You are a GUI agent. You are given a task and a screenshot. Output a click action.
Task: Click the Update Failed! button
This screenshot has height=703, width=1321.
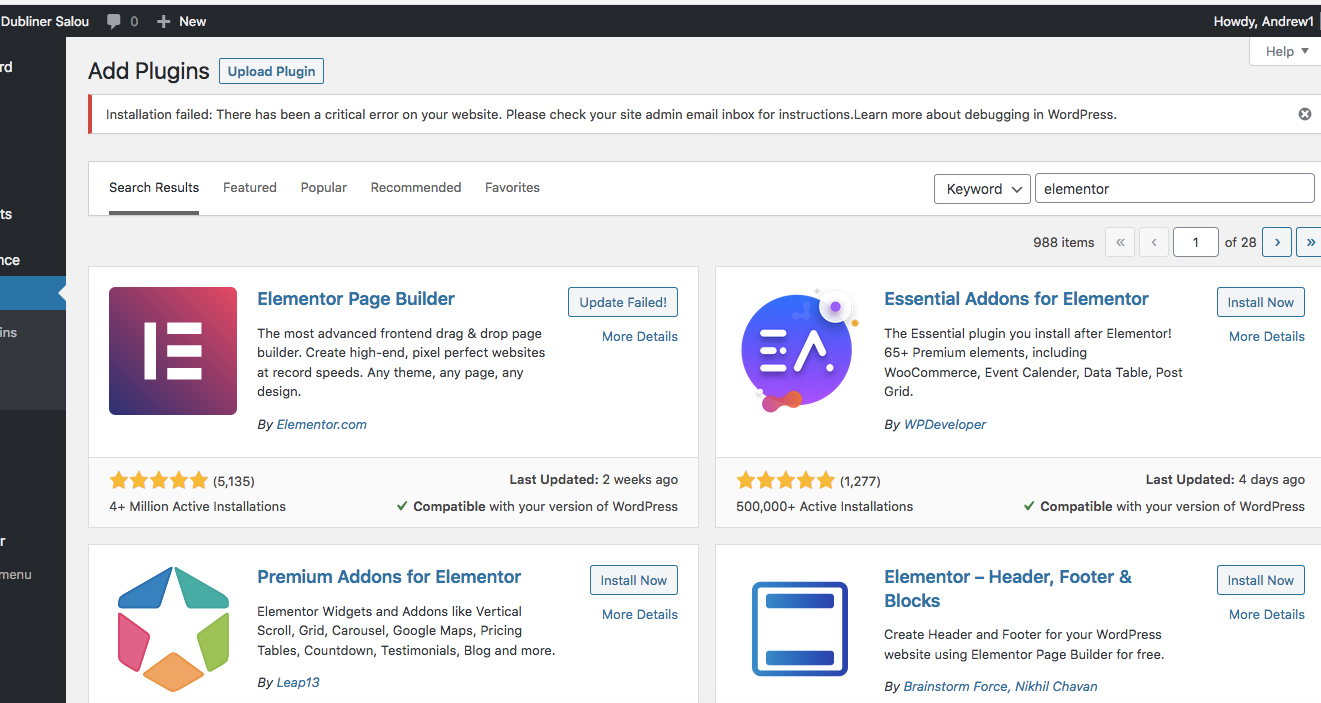pyautogui.click(x=623, y=302)
